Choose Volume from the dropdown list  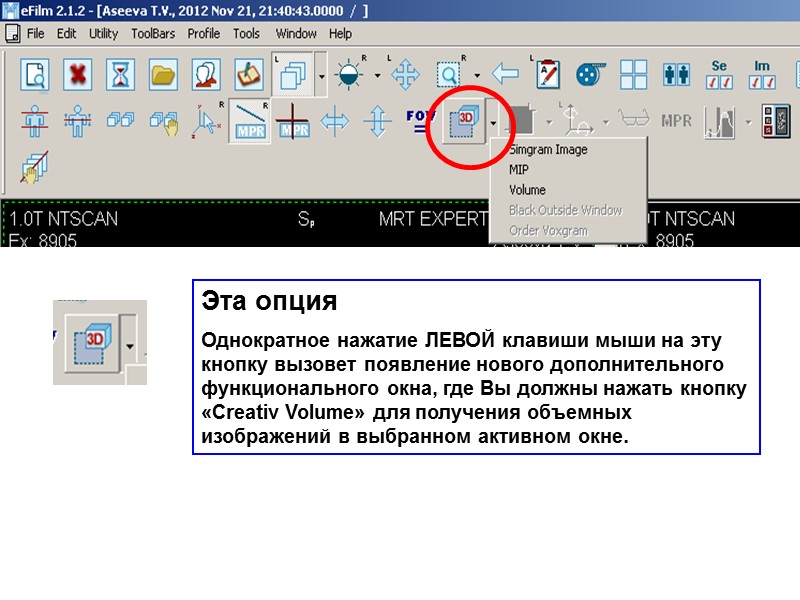pos(568,190)
